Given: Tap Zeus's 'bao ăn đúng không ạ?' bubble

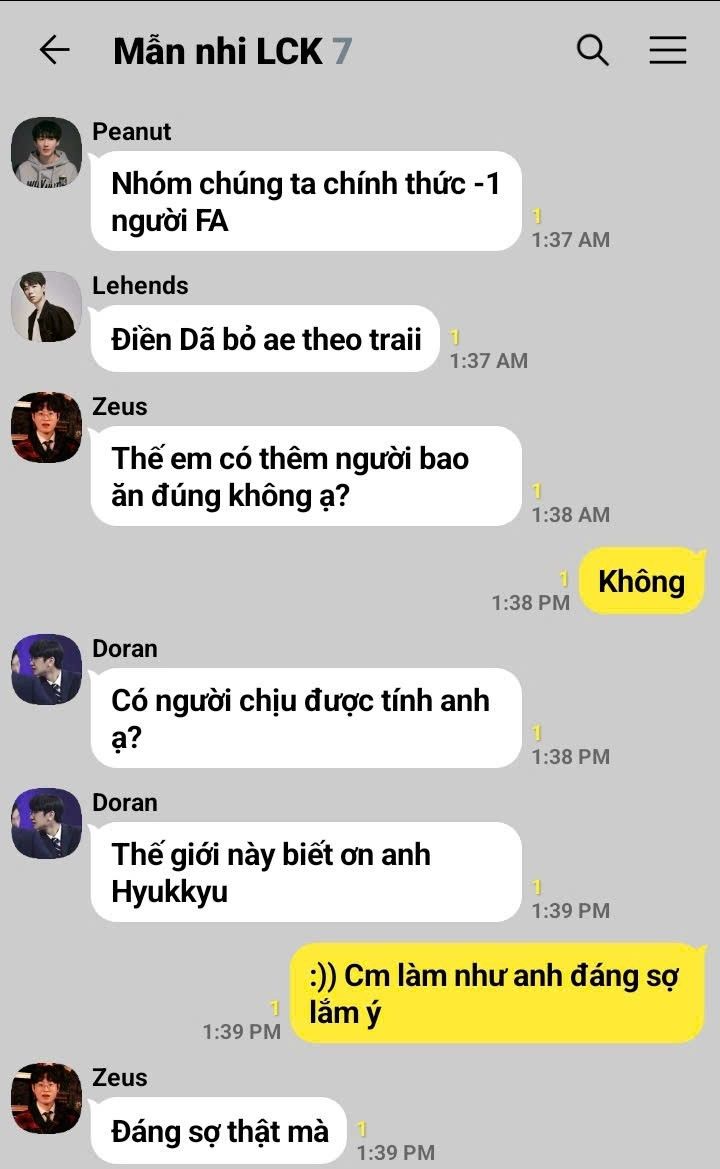Looking at the screenshot, I should (306, 476).
